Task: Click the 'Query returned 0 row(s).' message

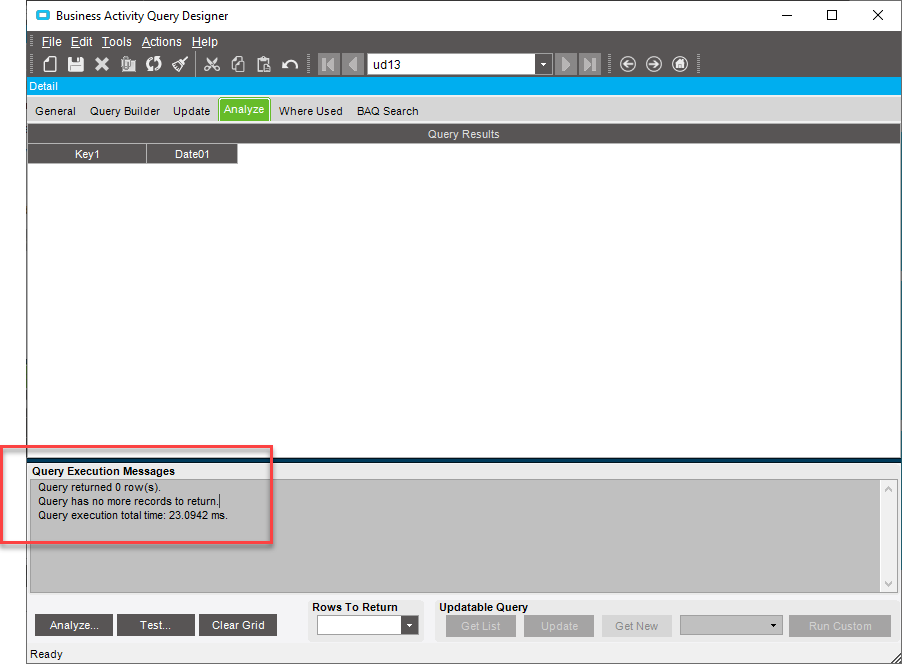Action: coord(100,487)
